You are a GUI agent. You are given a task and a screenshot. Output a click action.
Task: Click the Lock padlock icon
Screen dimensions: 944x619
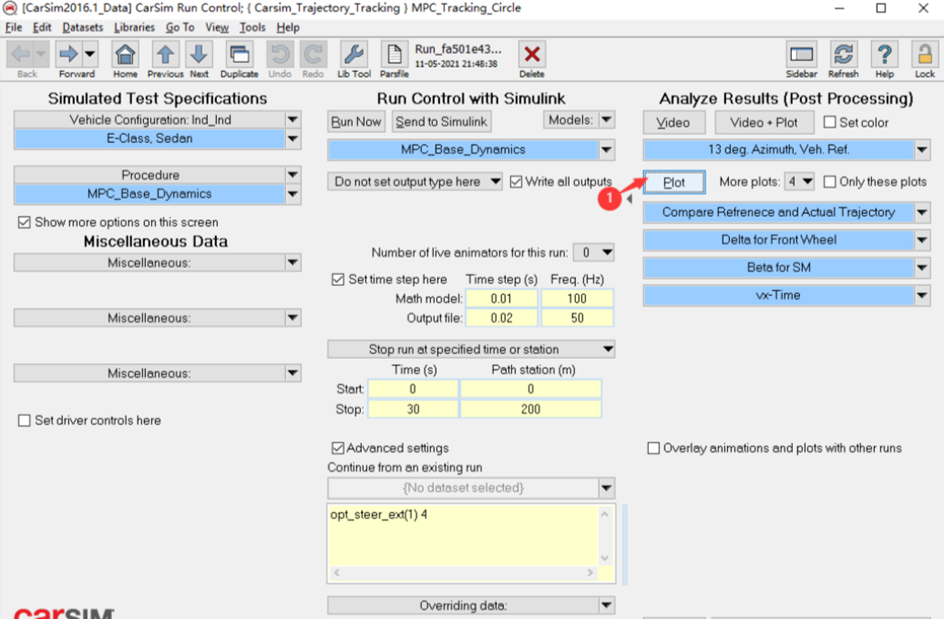point(925,54)
